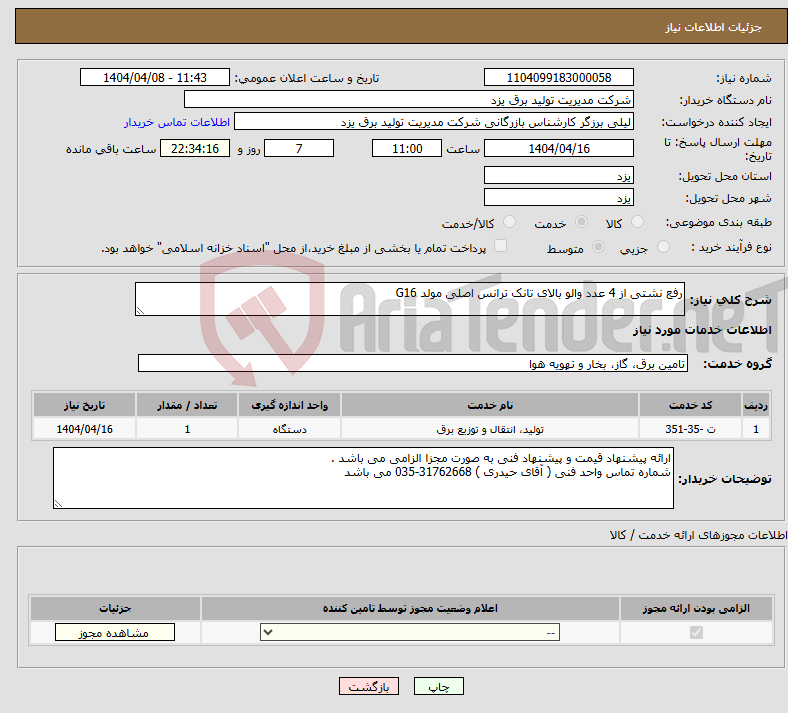This screenshot has height=713, width=788.
Task: Toggle mandatory license checkbox in permits table
Action: [696, 632]
